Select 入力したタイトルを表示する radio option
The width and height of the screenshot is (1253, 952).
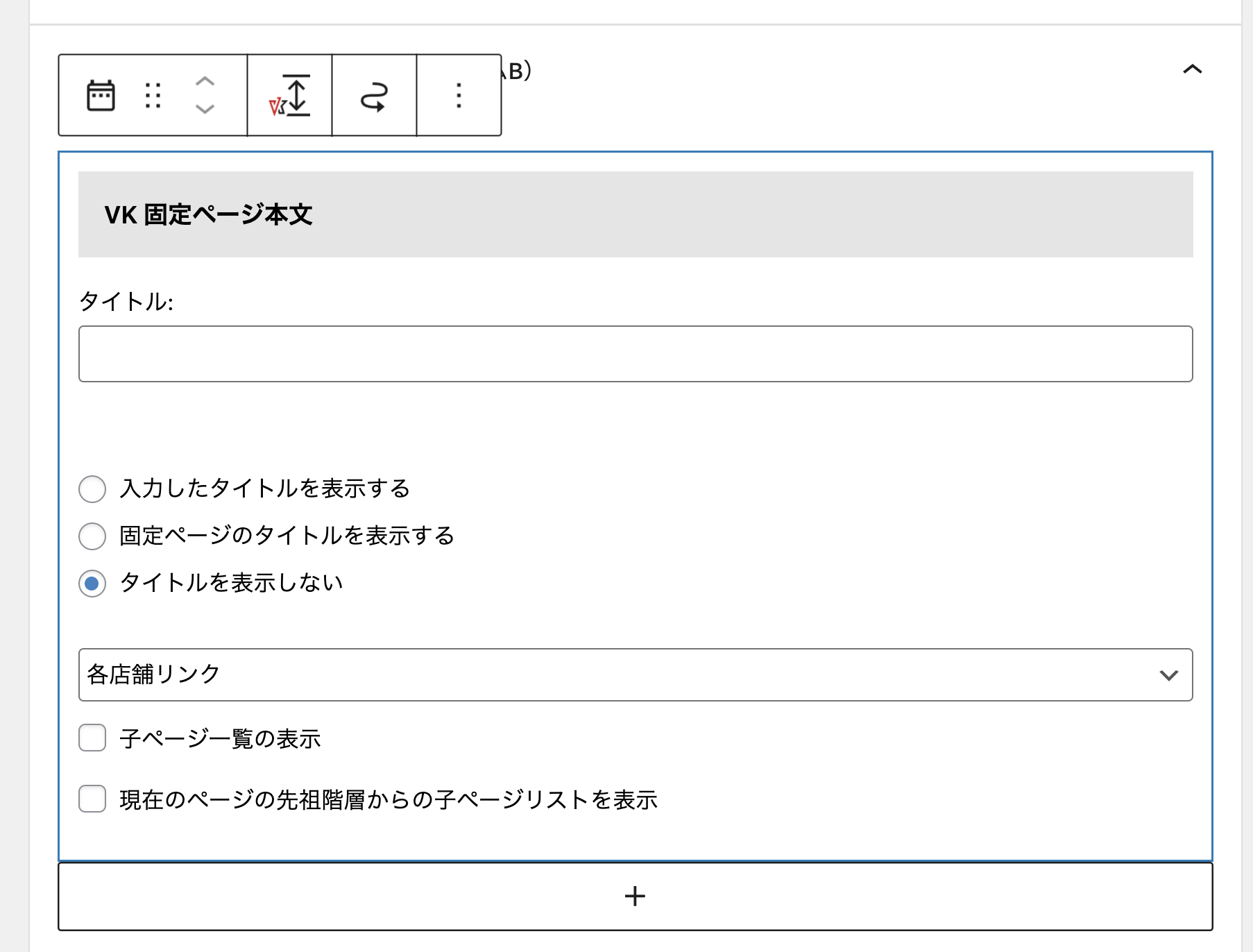click(92, 489)
